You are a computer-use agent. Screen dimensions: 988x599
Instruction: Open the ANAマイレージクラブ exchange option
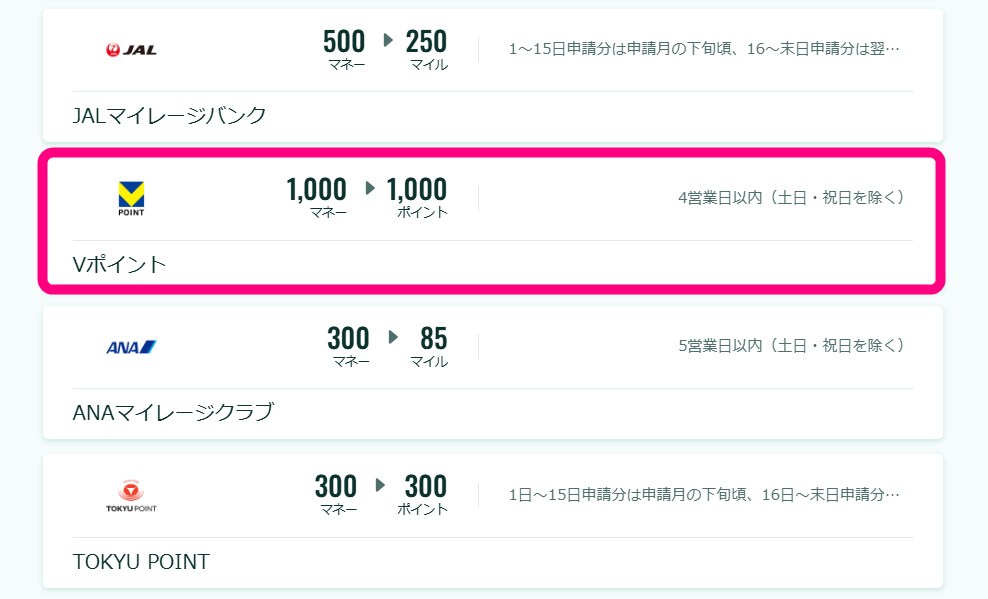(493, 372)
